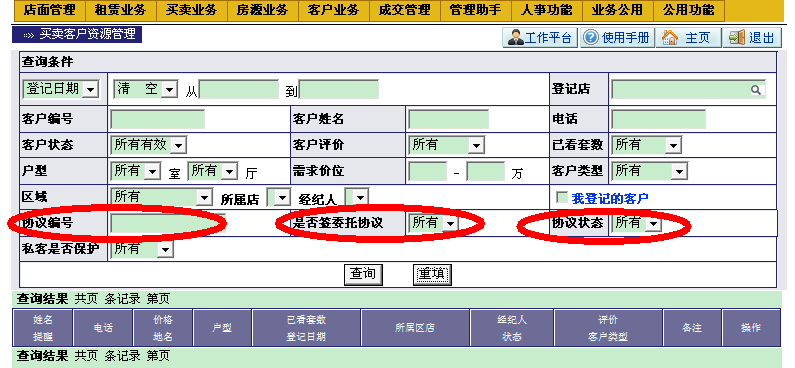Open the 客户业务 menu
This screenshot has height=368, width=795.
pos(333,10)
